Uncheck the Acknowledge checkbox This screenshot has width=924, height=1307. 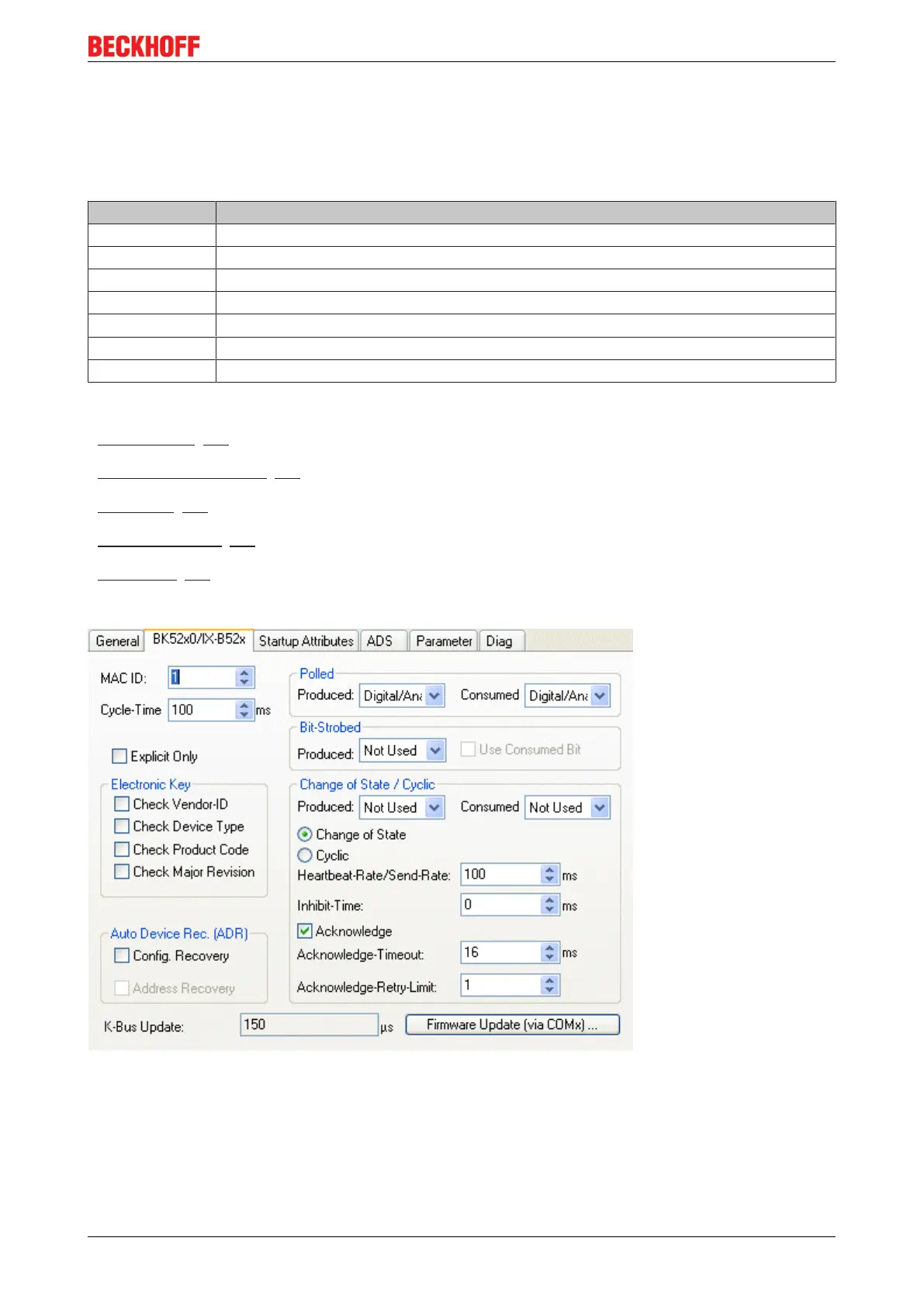click(x=305, y=931)
